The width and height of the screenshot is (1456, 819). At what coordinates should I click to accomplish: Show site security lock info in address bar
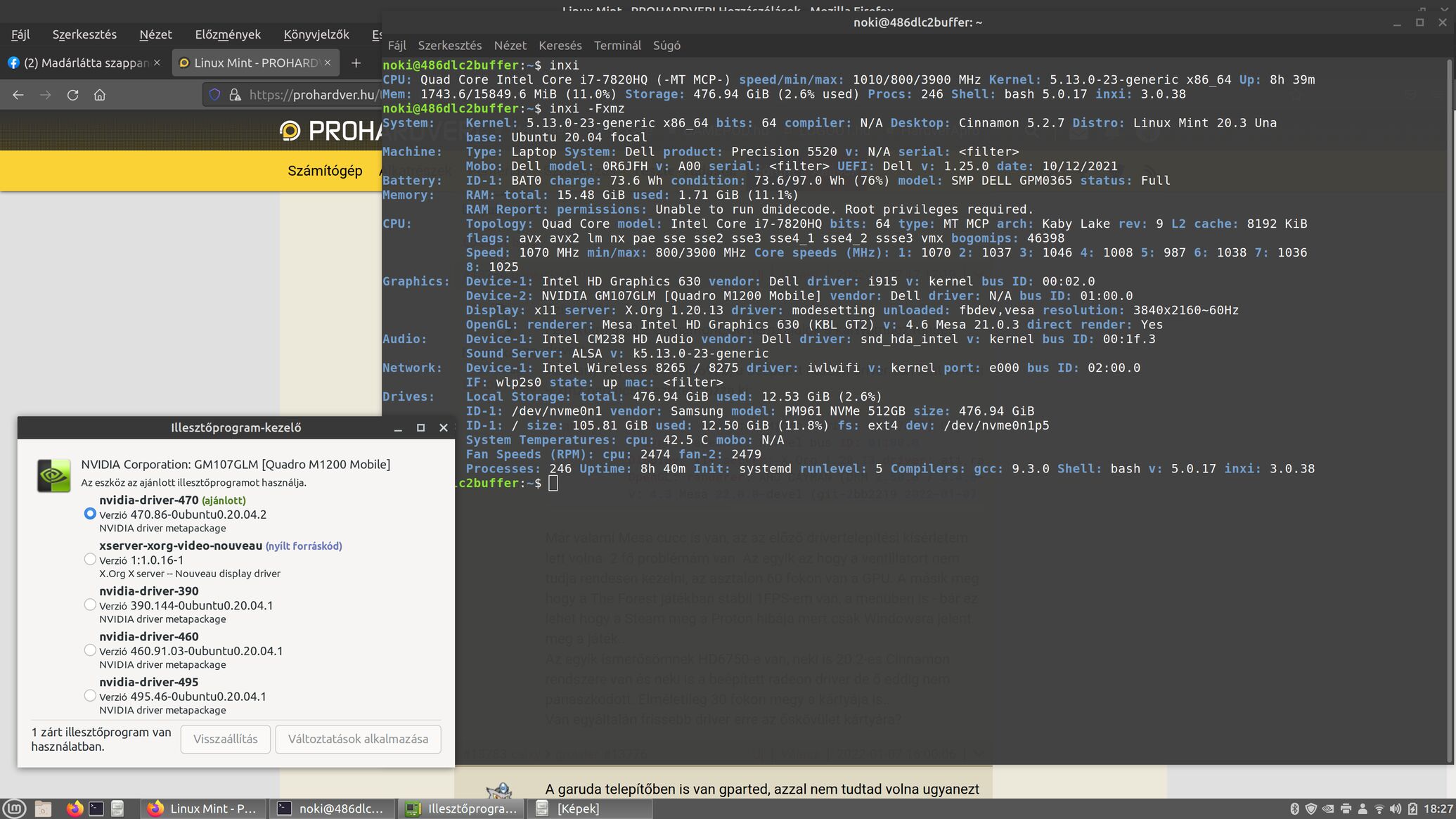(x=235, y=95)
